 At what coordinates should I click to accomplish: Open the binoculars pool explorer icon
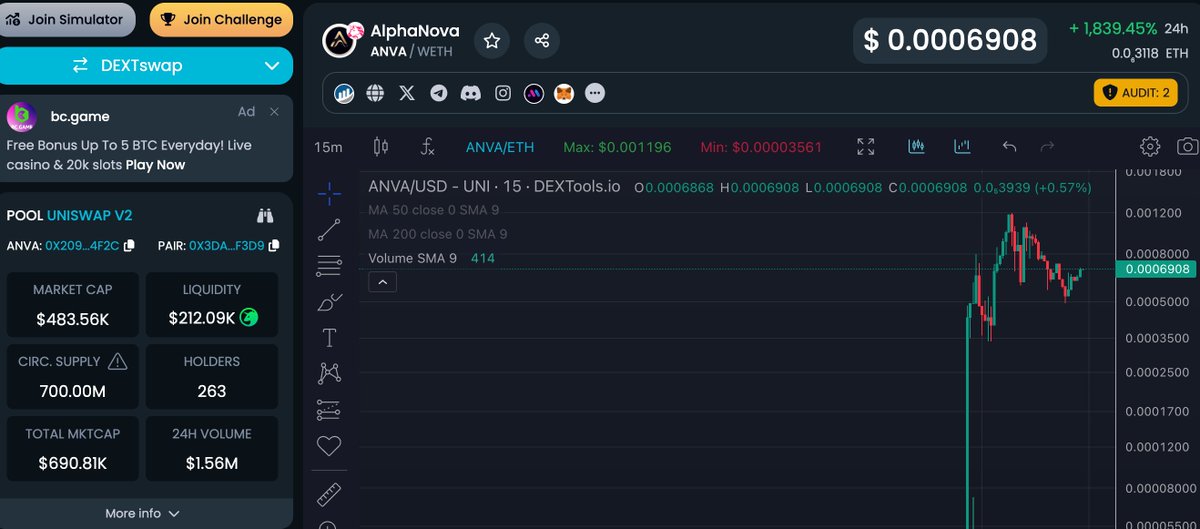click(x=265, y=215)
